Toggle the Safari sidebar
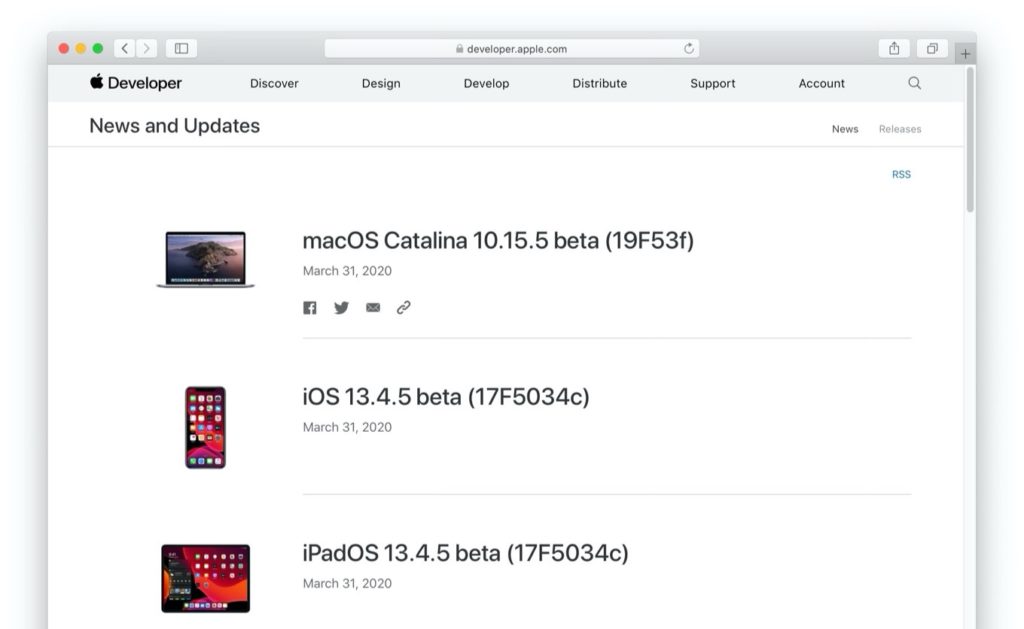The height and width of the screenshot is (629, 1024). (x=181, y=48)
